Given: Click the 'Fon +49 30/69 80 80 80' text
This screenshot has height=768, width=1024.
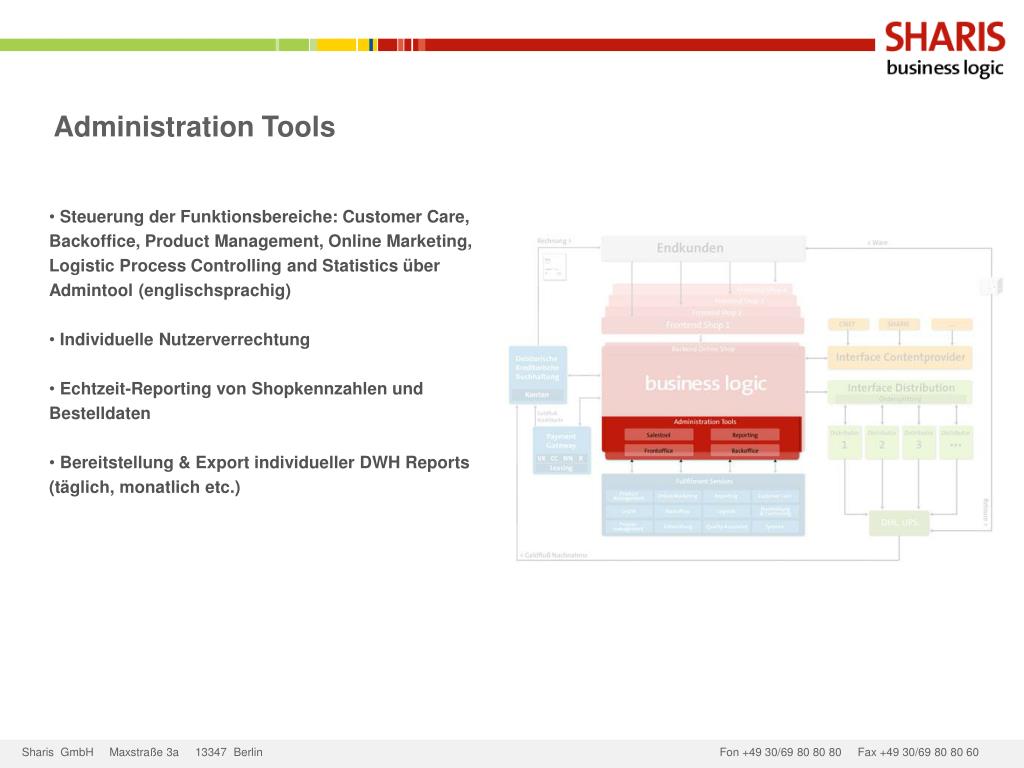Looking at the screenshot, I should tap(780, 752).
